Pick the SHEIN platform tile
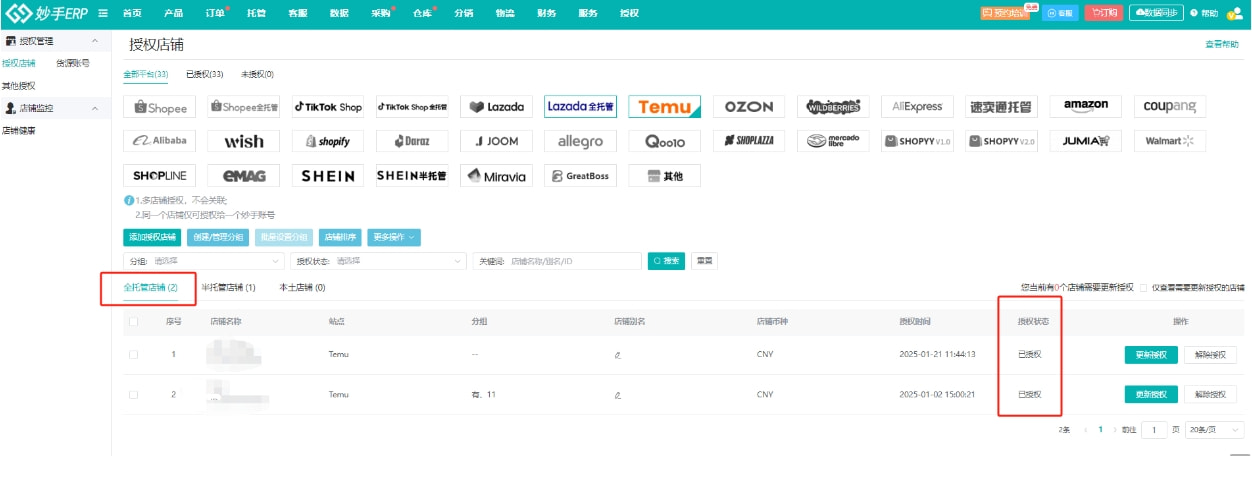Screen dimensions: 1252x489 coord(328,176)
